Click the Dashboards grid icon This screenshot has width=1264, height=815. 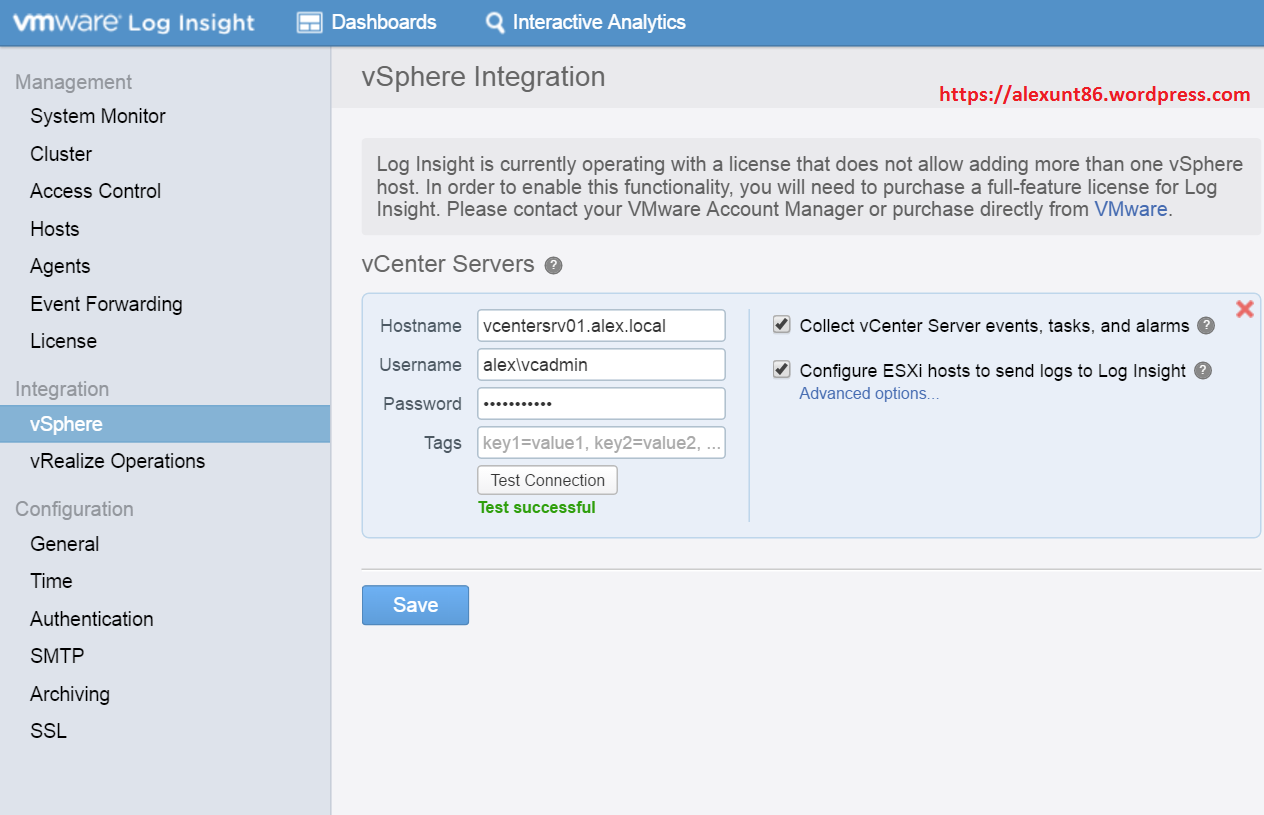(x=310, y=22)
